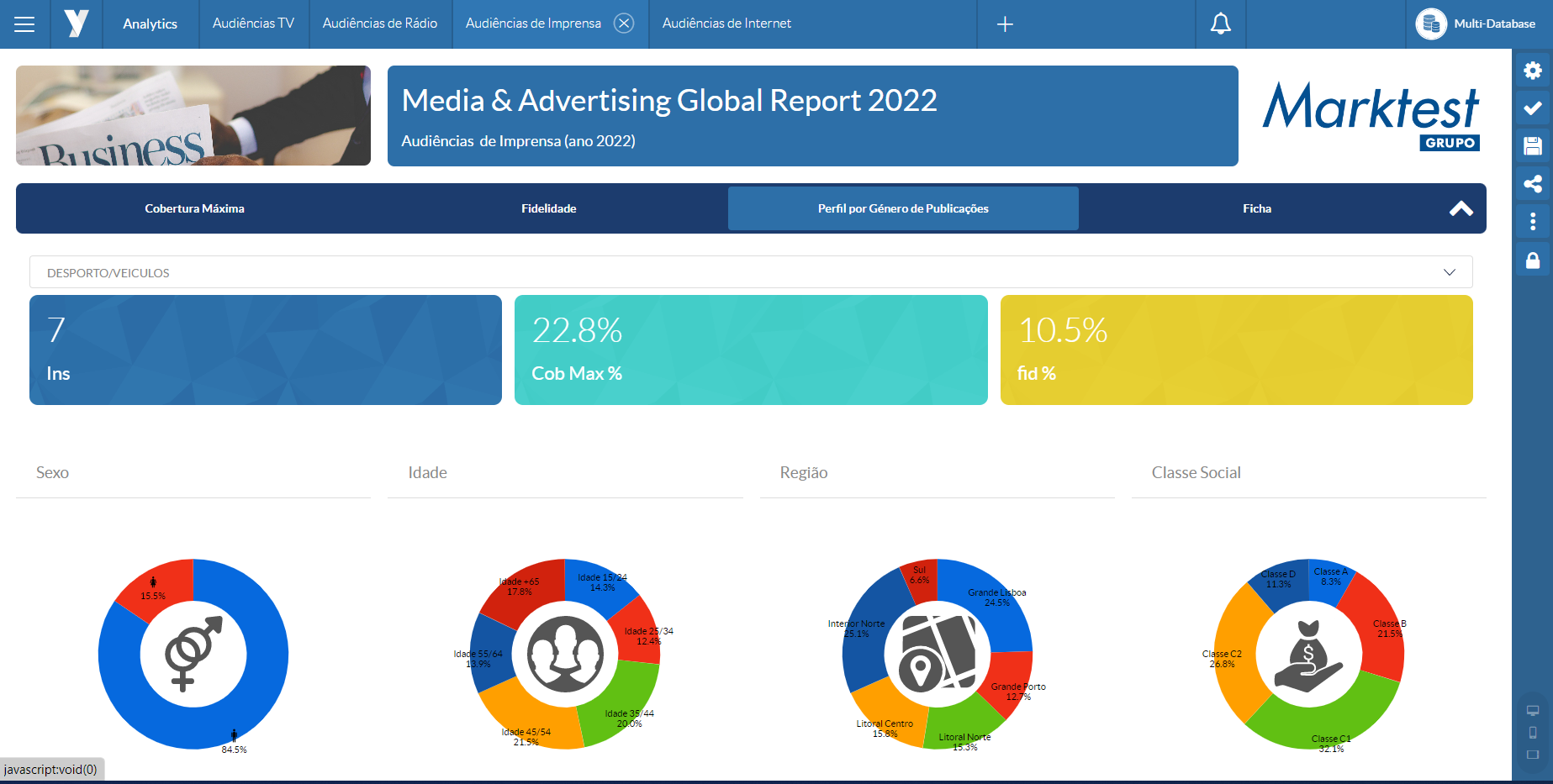Click the notification bell icon
The height and width of the screenshot is (784, 1553).
point(1220,24)
